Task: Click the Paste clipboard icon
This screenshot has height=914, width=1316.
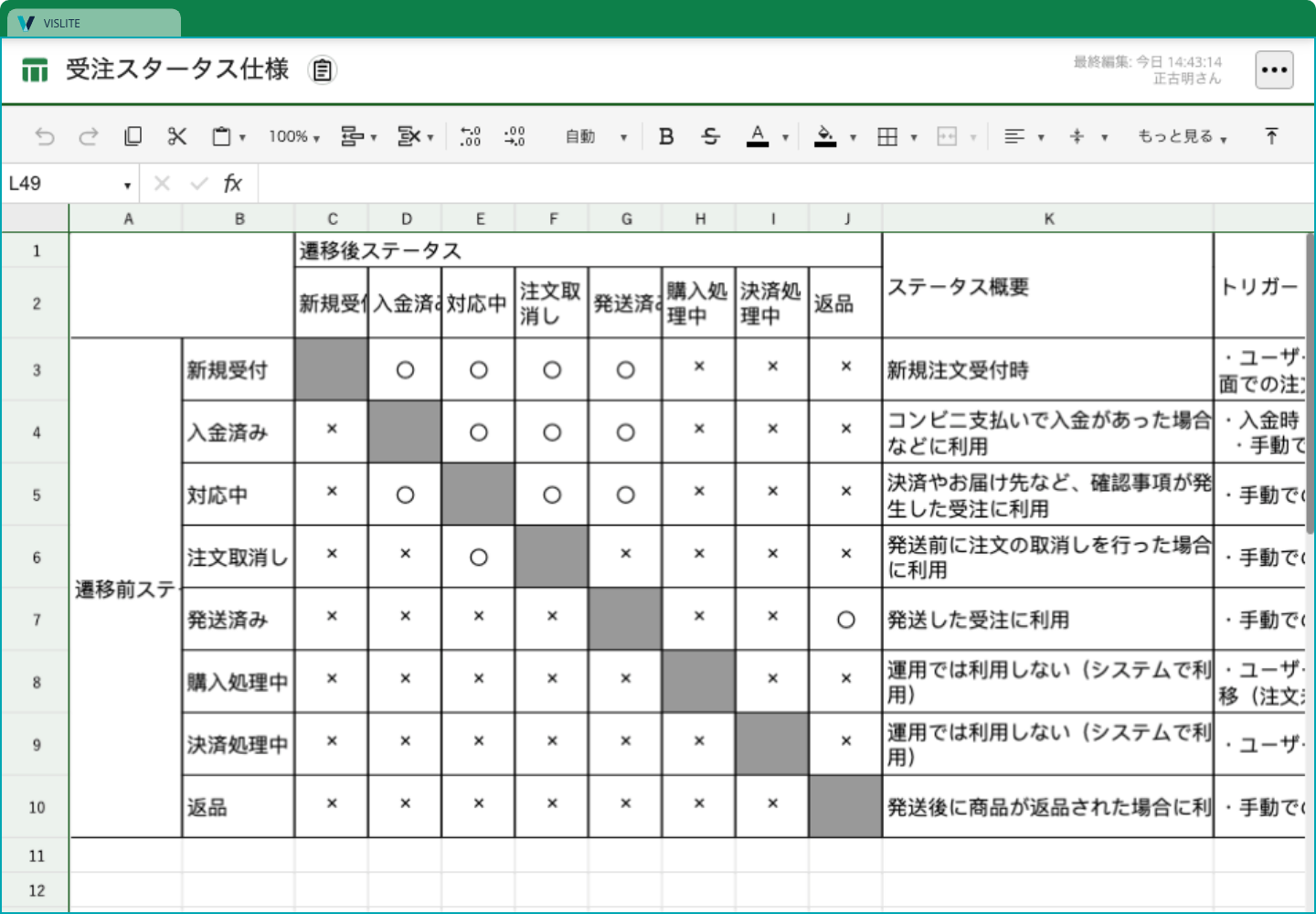Action: (x=220, y=137)
